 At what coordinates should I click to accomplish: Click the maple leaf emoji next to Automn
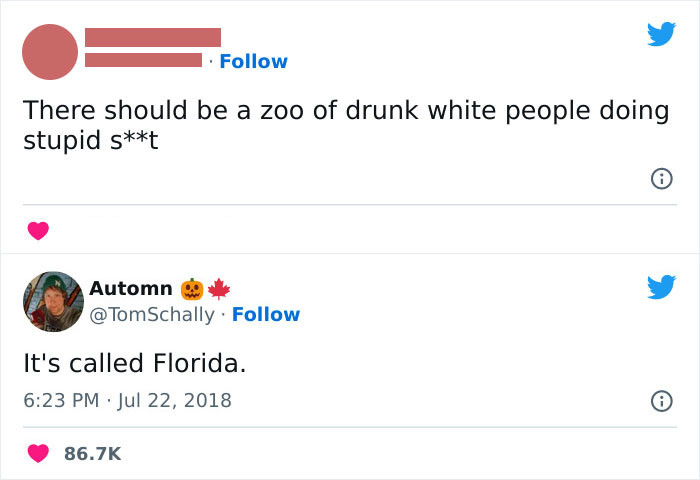(218, 289)
